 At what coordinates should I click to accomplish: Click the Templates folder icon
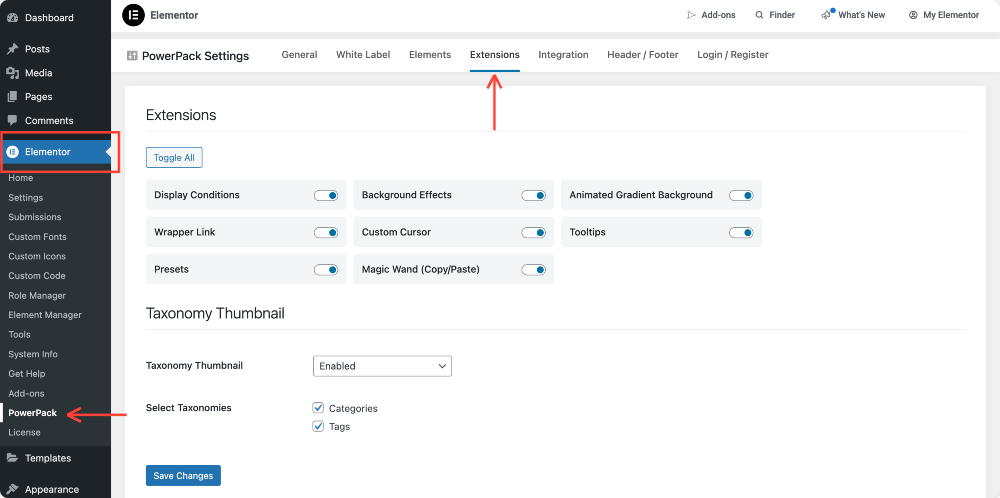tap(12, 458)
